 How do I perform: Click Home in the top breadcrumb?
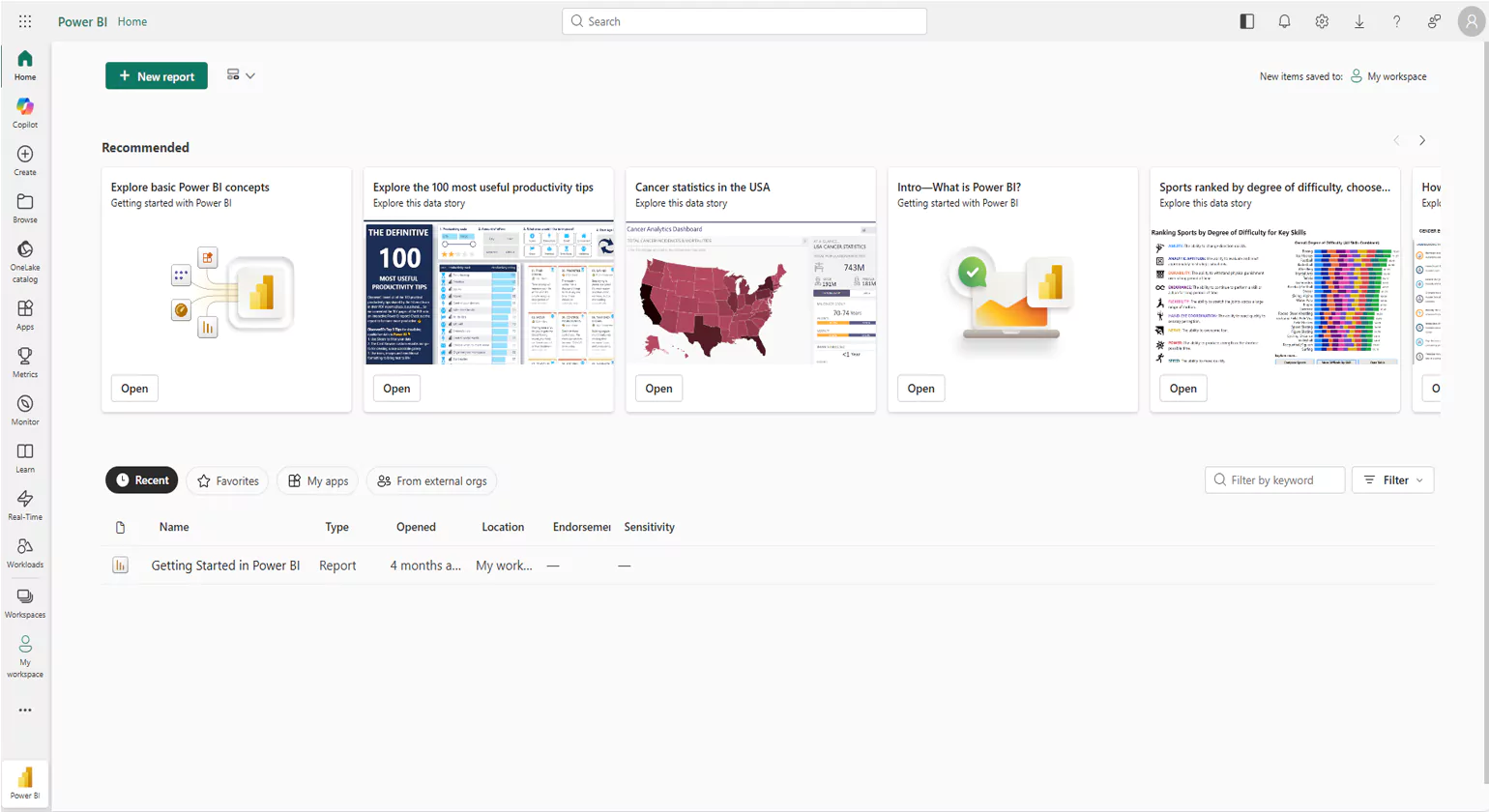pos(132,20)
